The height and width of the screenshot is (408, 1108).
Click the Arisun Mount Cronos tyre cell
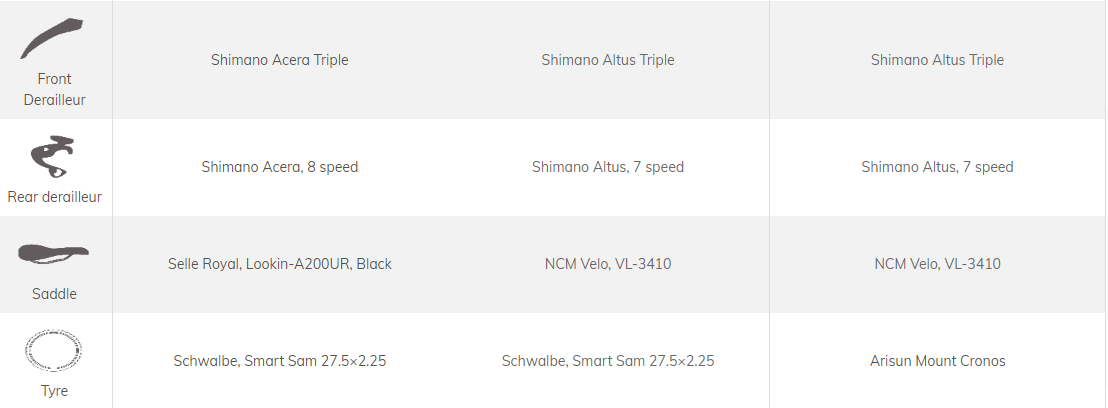click(937, 361)
